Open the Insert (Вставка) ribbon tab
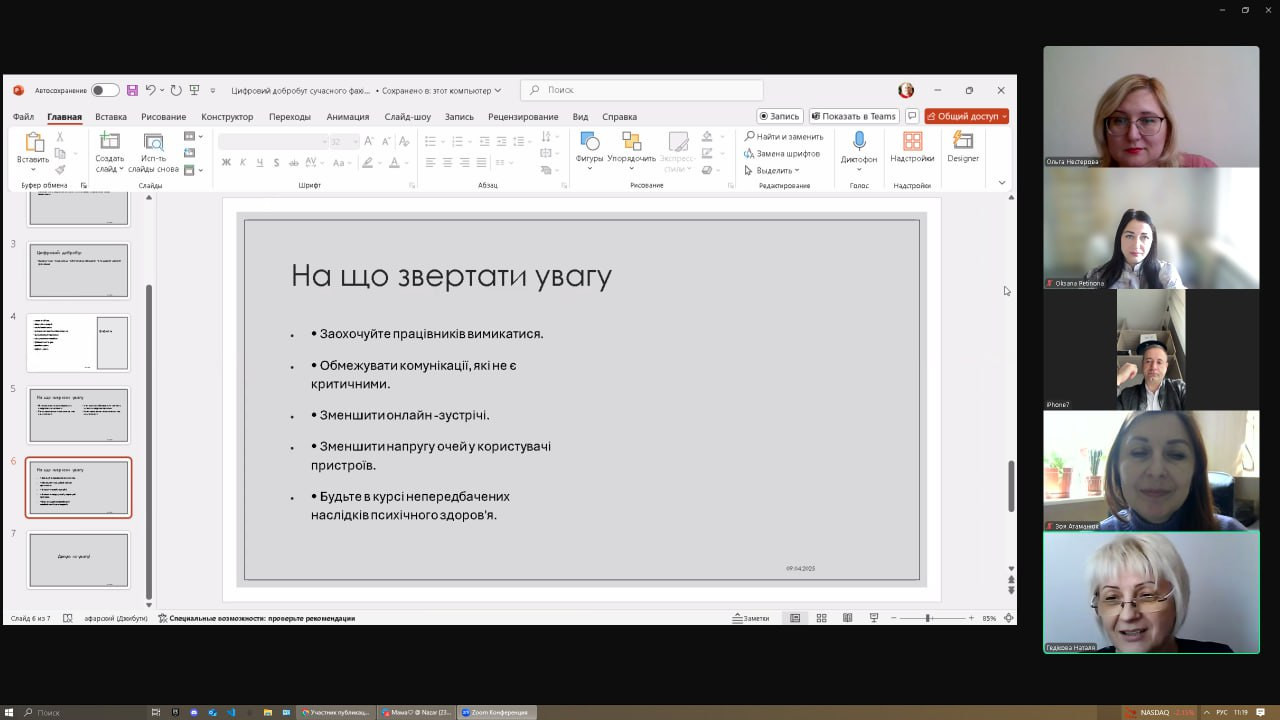Image resolution: width=1280 pixels, height=720 pixels. (x=111, y=116)
